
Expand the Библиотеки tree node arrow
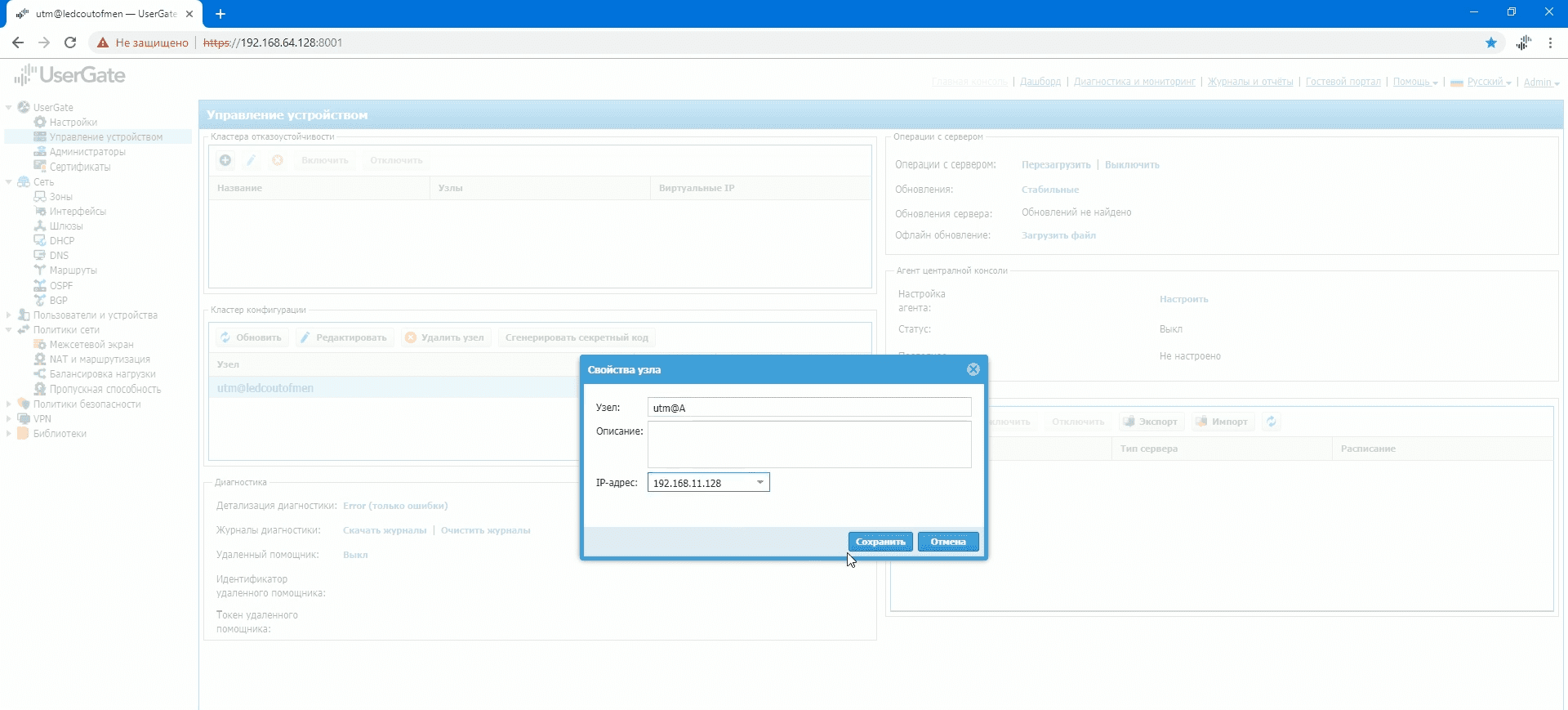click(x=9, y=434)
